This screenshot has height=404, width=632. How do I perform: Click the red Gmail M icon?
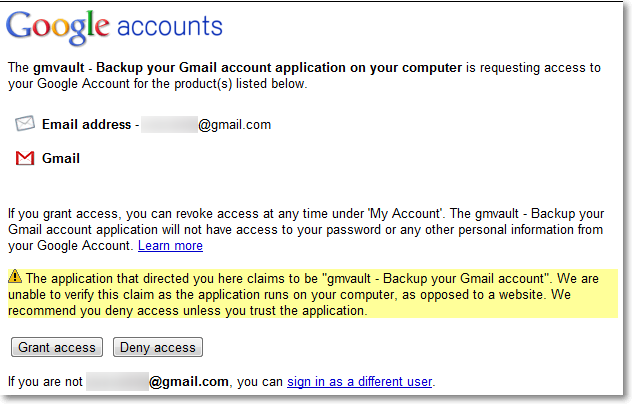(x=25, y=158)
